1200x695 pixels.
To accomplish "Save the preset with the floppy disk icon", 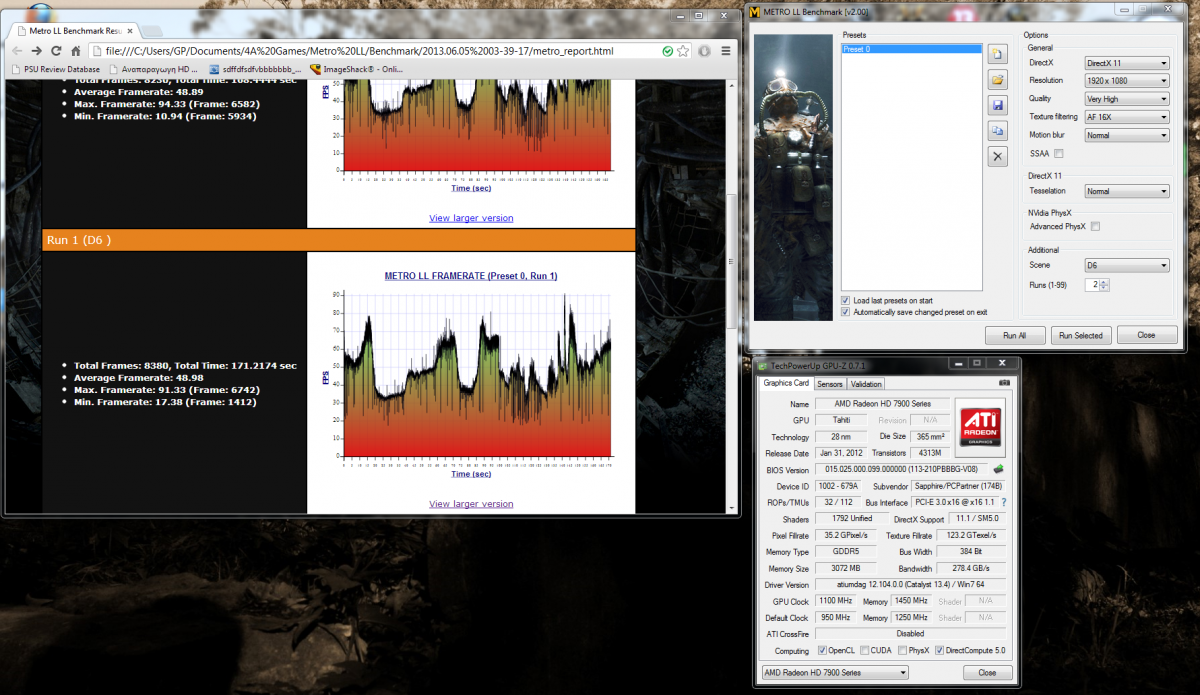I will click(997, 105).
